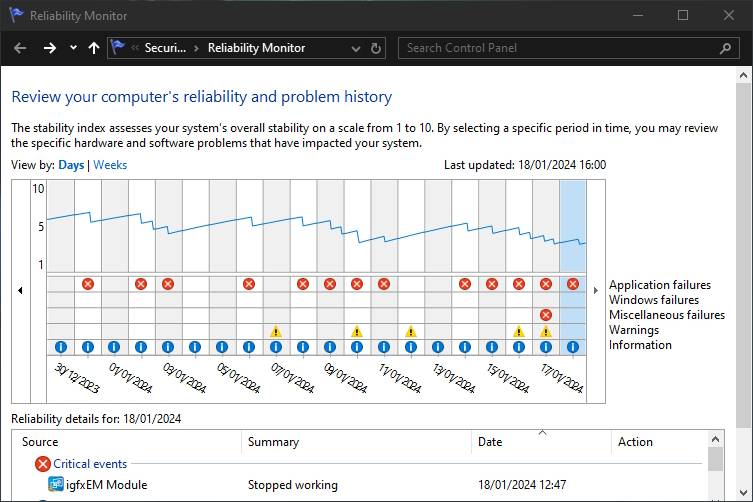Switch the chart view to Days

point(71,165)
